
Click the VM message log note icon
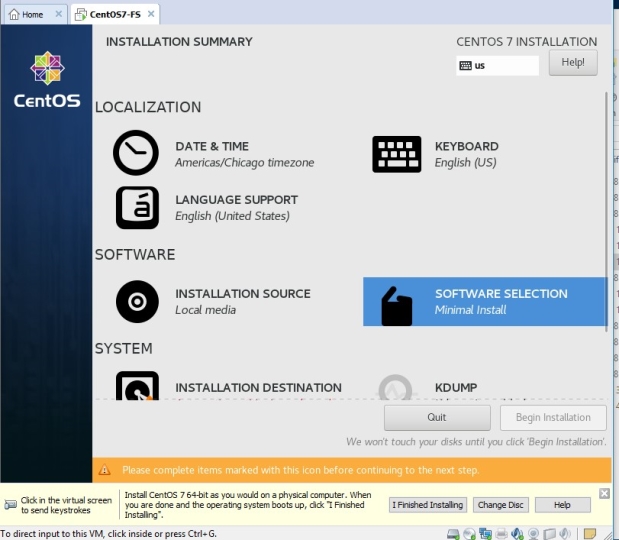[591, 533]
